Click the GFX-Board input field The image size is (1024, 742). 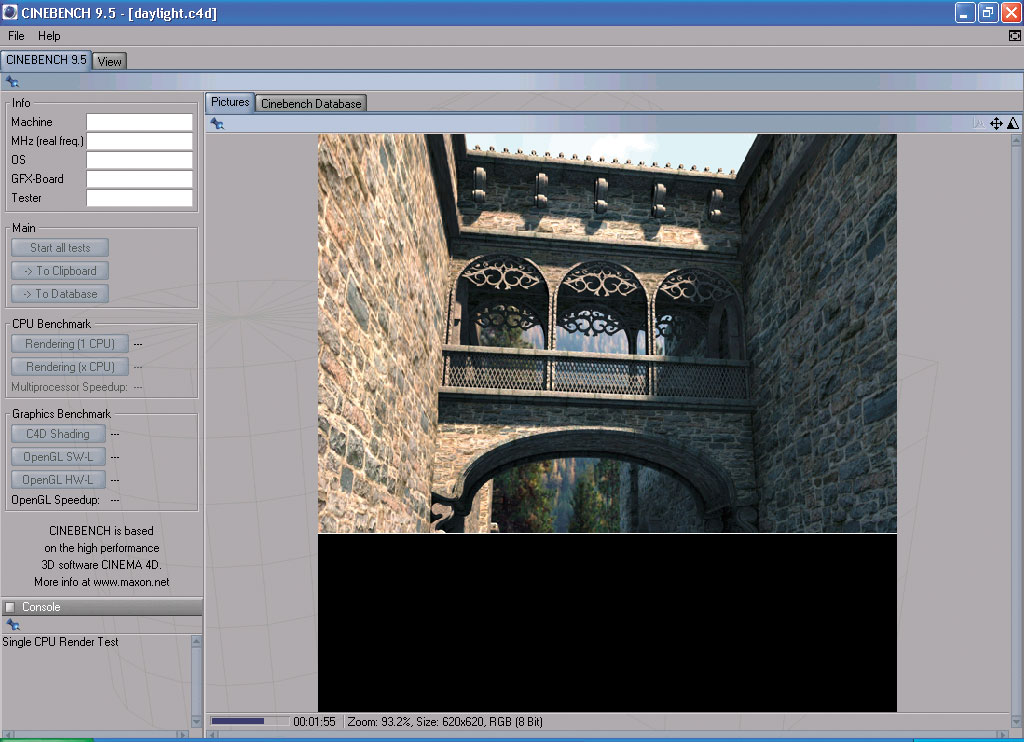[x=139, y=179]
